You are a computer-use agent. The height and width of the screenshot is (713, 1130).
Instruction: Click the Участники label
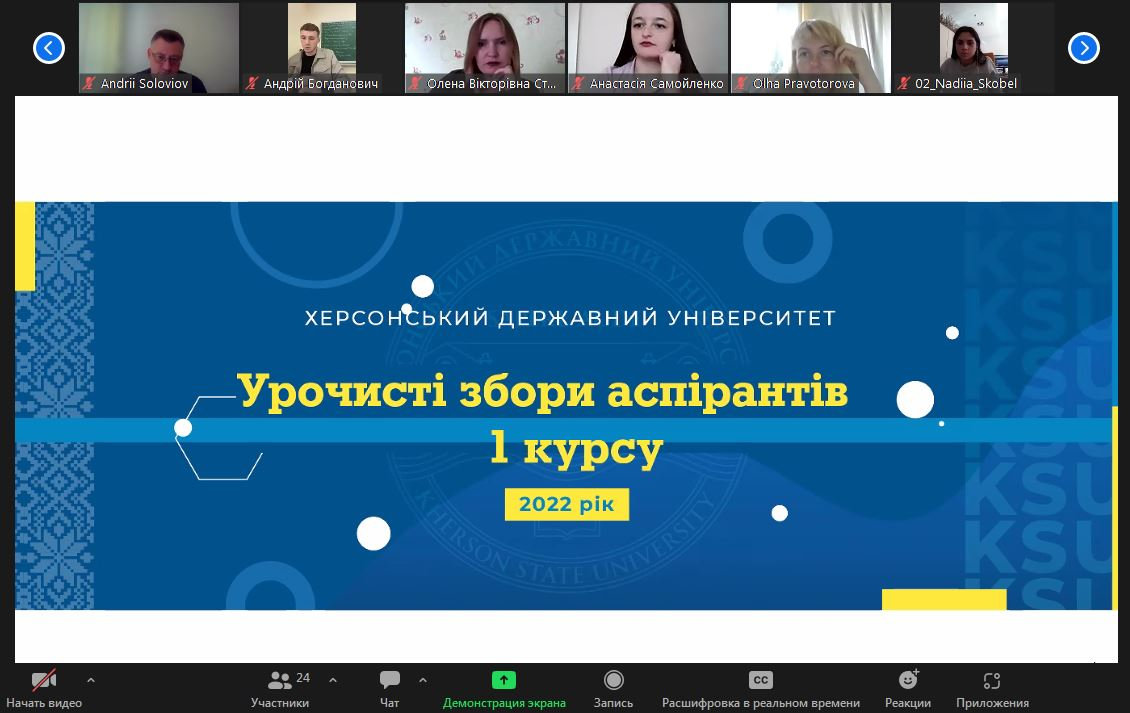point(280,703)
